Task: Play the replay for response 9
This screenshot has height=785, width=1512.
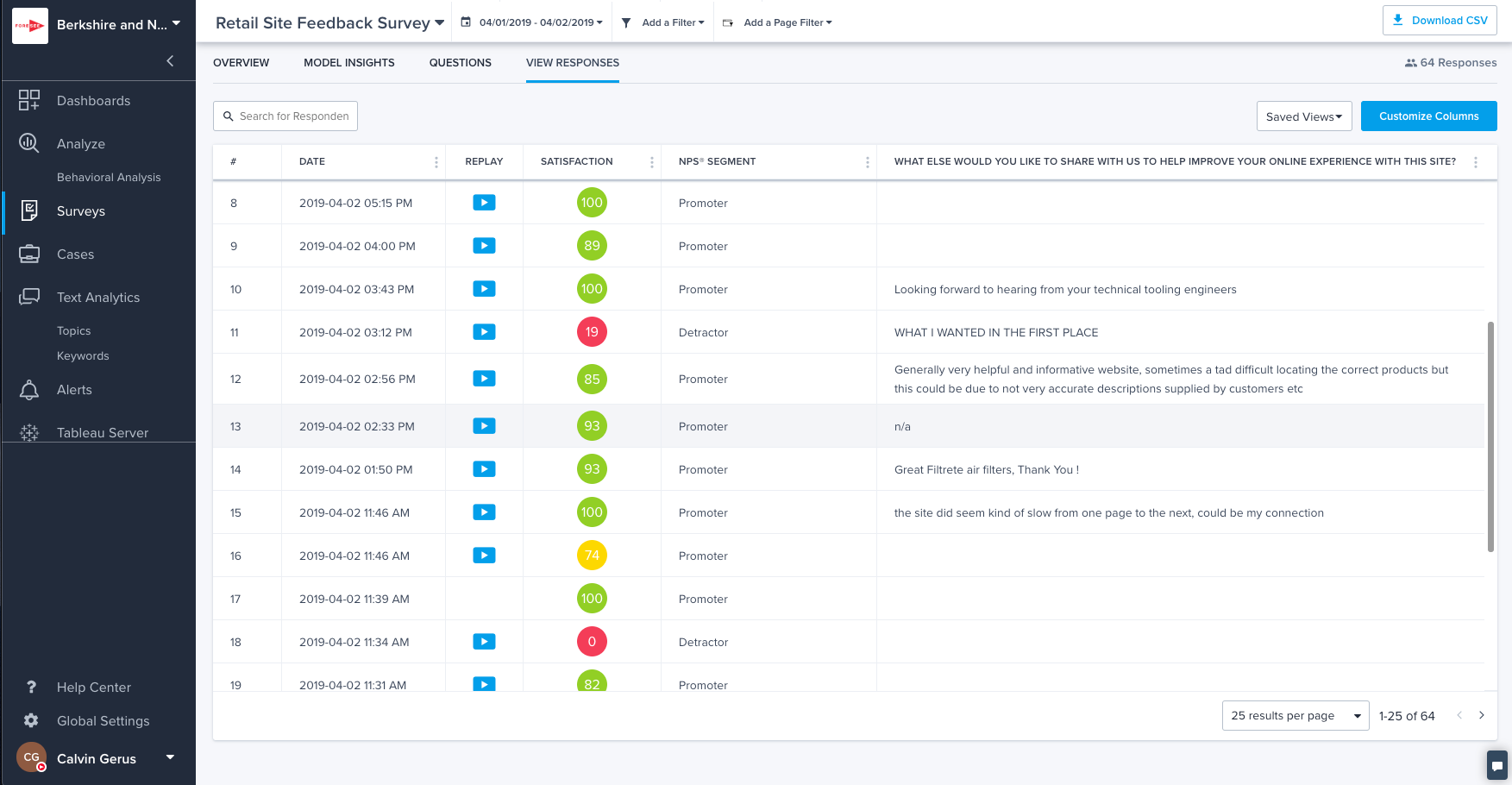Action: pyautogui.click(x=484, y=246)
